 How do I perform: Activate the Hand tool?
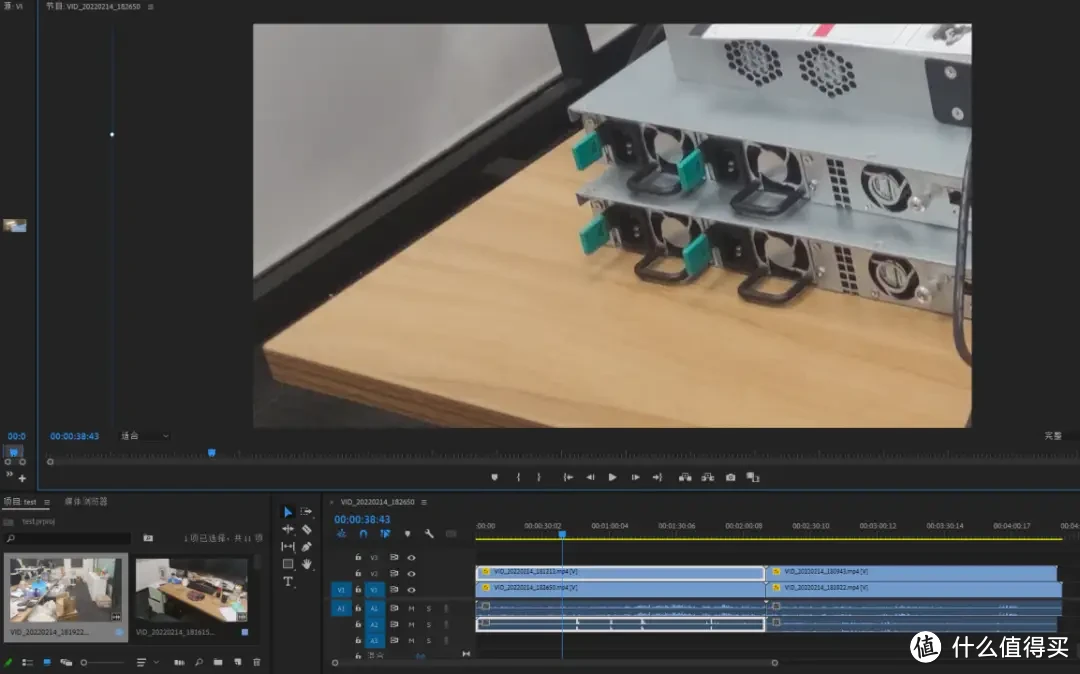(306, 564)
